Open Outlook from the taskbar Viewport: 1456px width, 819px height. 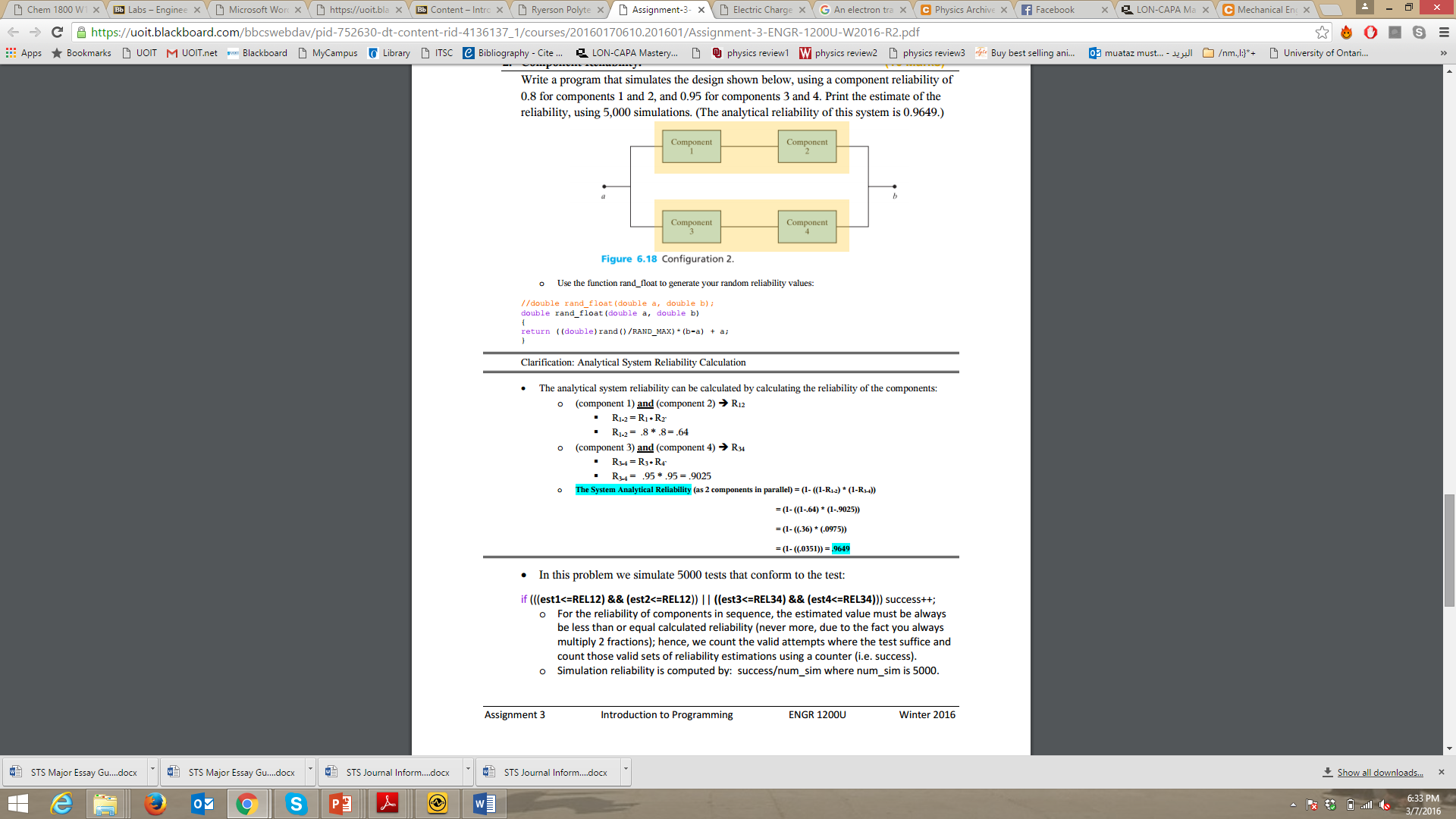pos(202,804)
